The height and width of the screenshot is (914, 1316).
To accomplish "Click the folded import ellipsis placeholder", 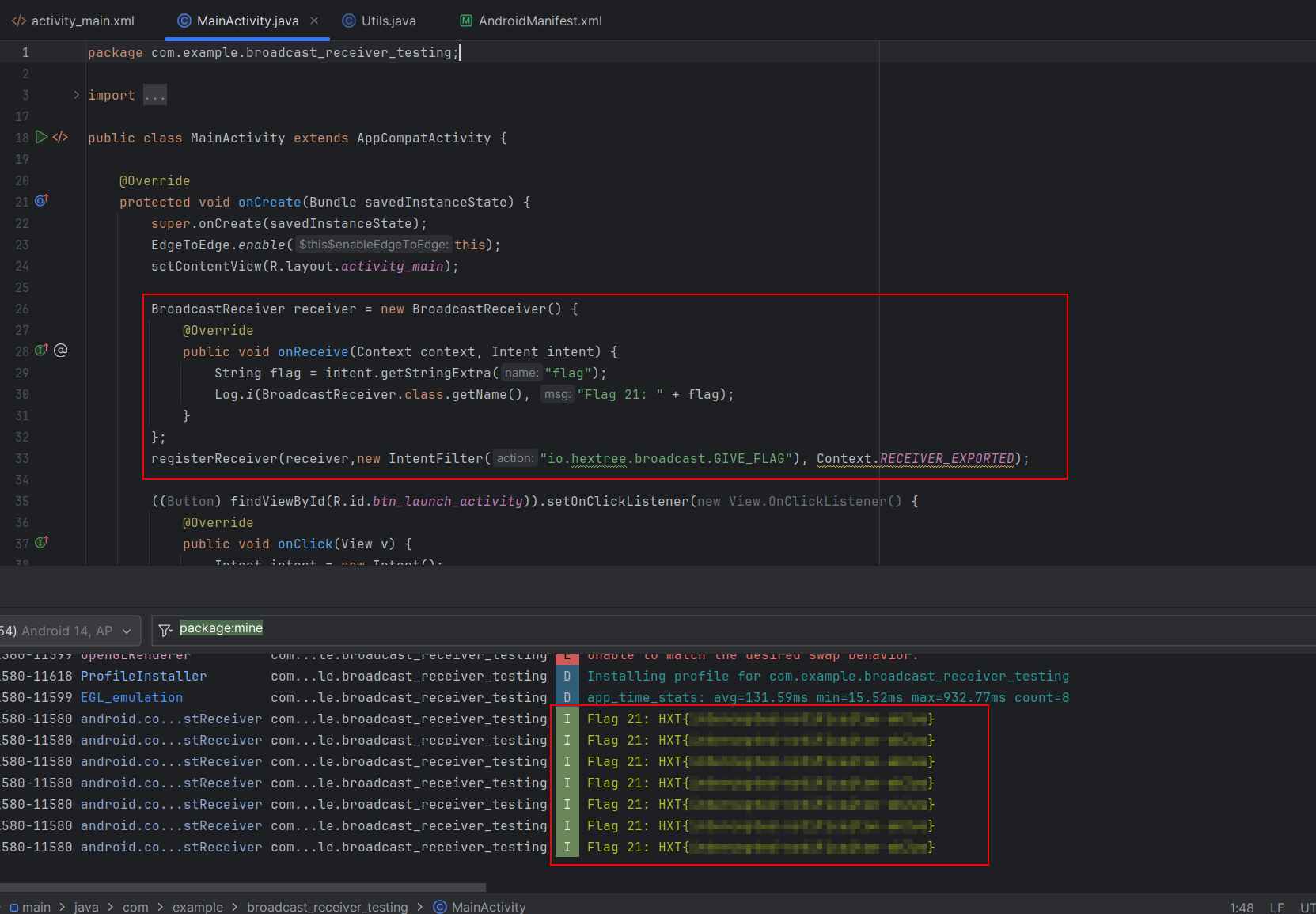I will 155,96.
